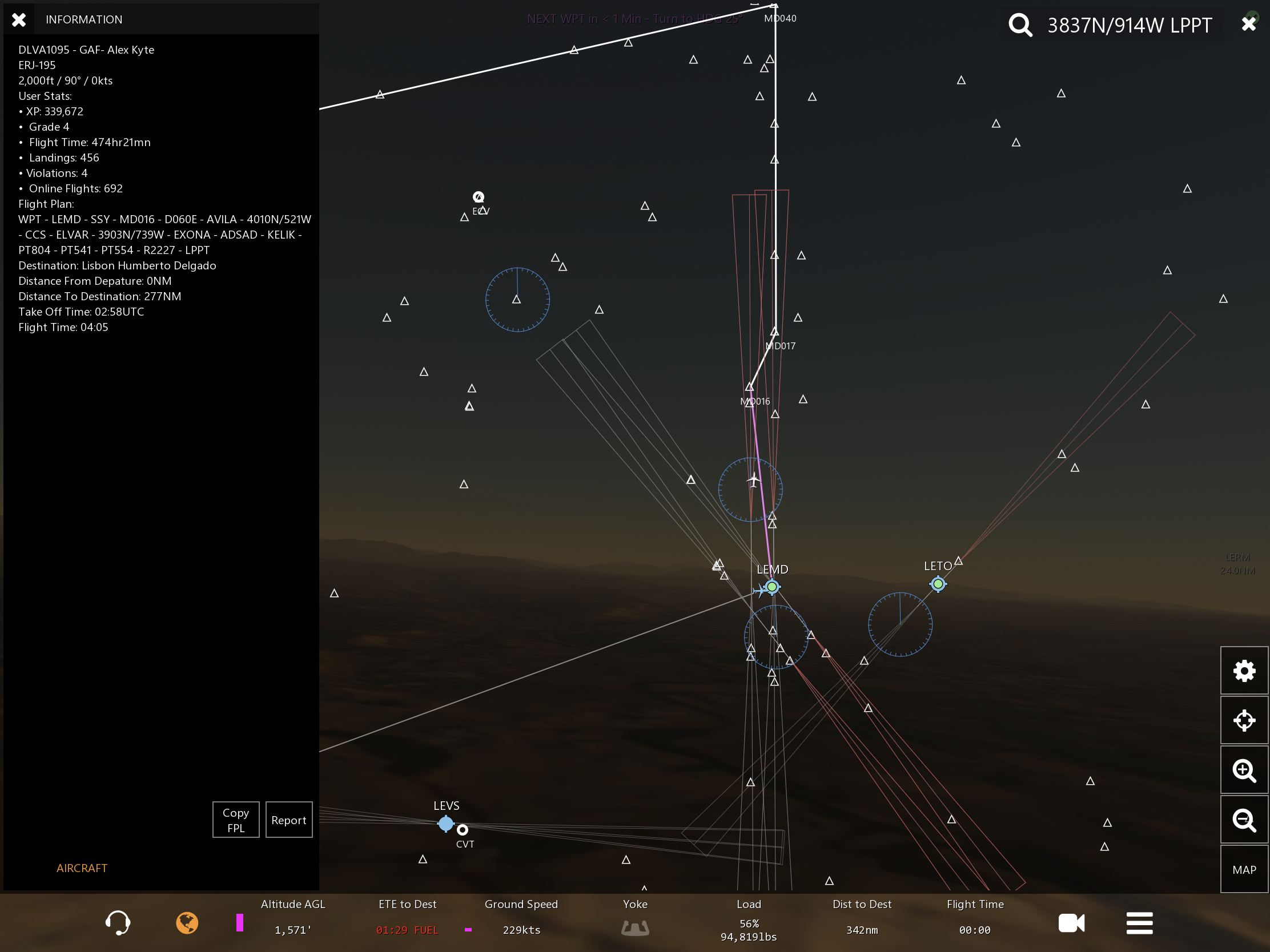
Task: Switch to the AIRCRAFT tab
Action: pyautogui.click(x=82, y=868)
